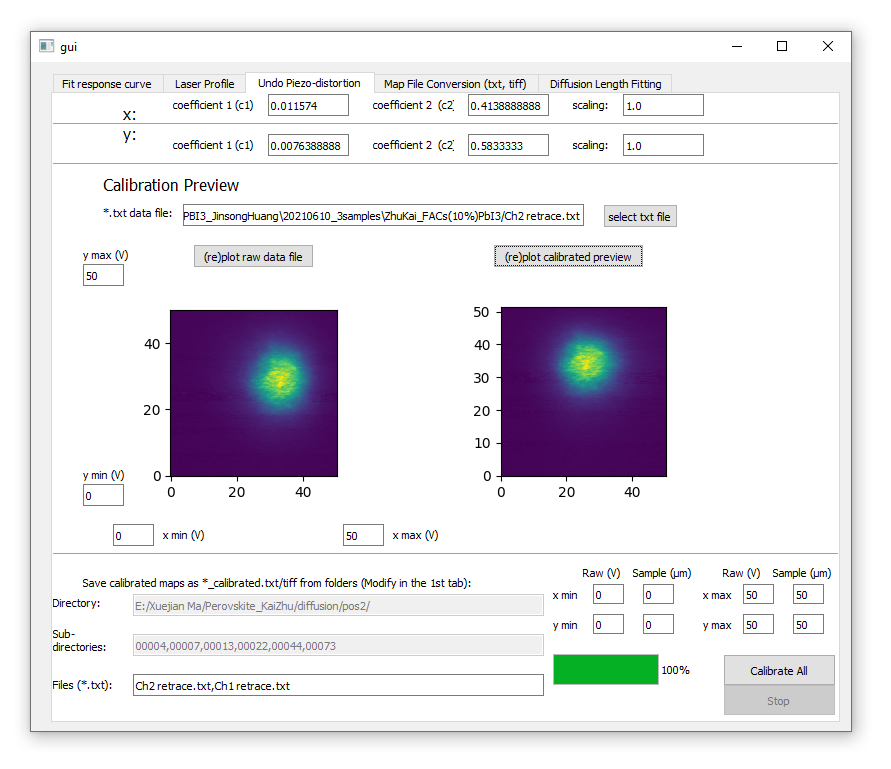Viewport: 891px width, 769px height.
Task: Focus the y max Sample (µm) field
Action: coord(808,625)
